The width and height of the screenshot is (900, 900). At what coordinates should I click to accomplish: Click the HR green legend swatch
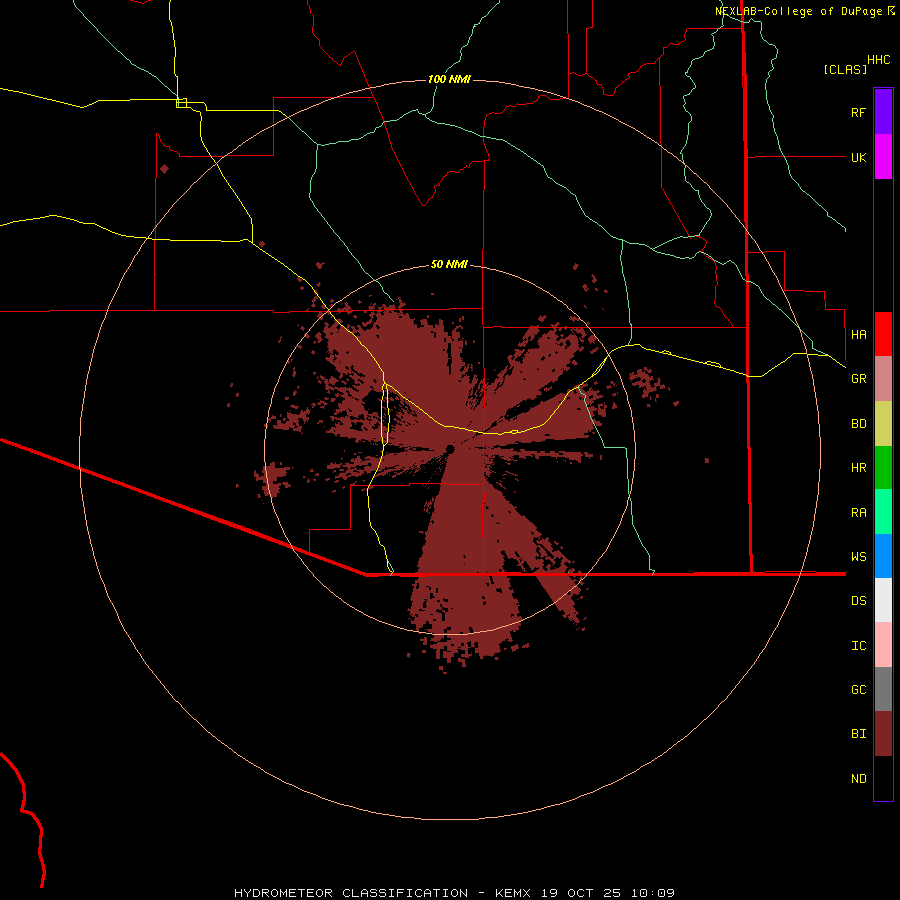point(883,468)
